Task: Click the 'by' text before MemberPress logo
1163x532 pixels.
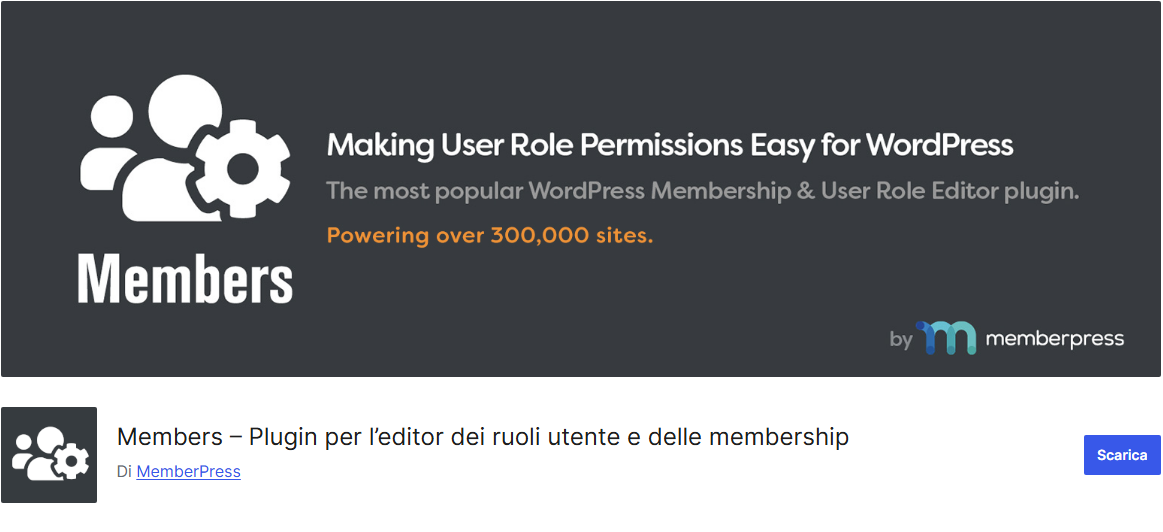Action: point(901,340)
